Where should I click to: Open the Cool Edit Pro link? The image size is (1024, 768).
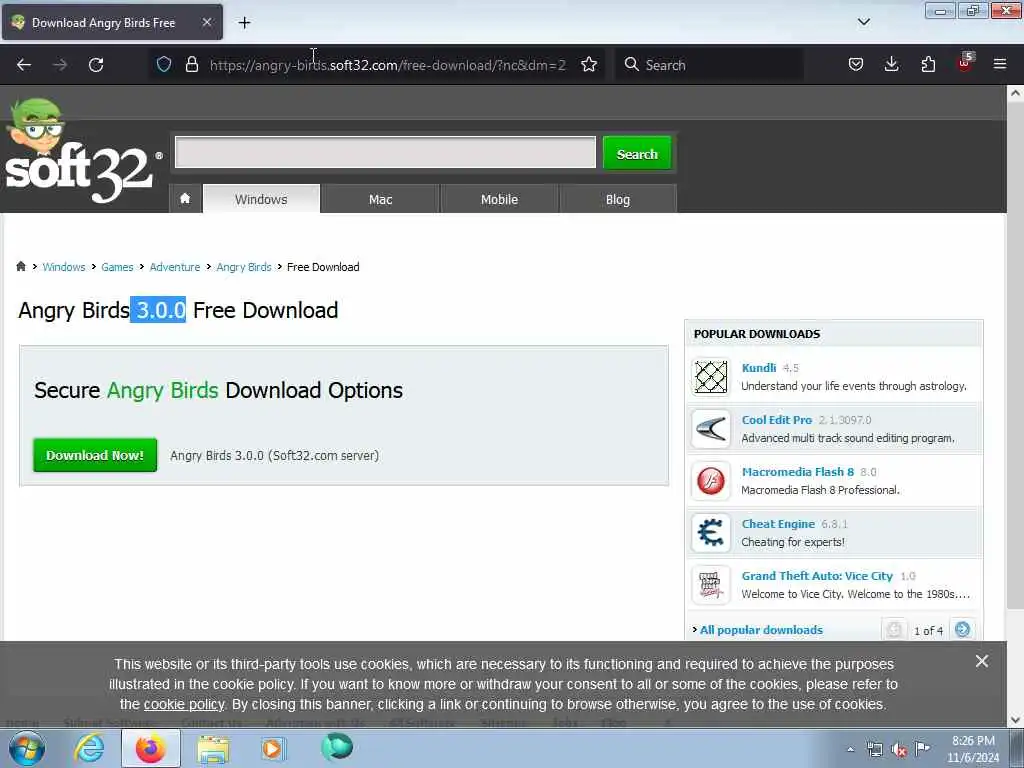tap(776, 420)
